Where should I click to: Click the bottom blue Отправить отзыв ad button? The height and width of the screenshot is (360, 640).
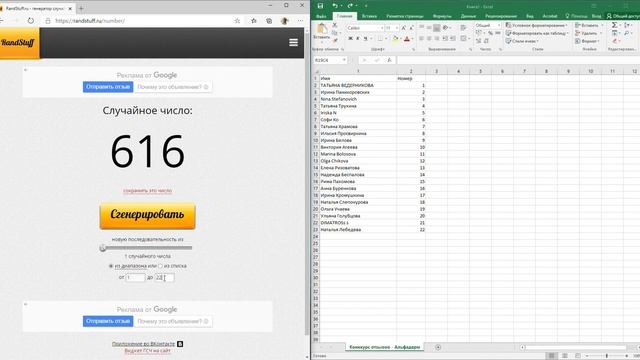[x=108, y=321]
